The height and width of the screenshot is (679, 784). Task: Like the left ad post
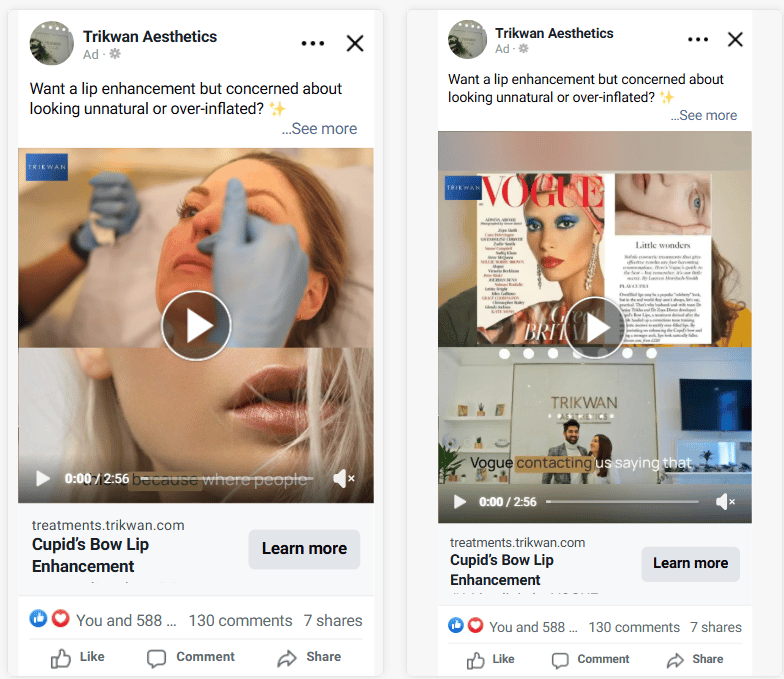pyautogui.click(x=78, y=658)
